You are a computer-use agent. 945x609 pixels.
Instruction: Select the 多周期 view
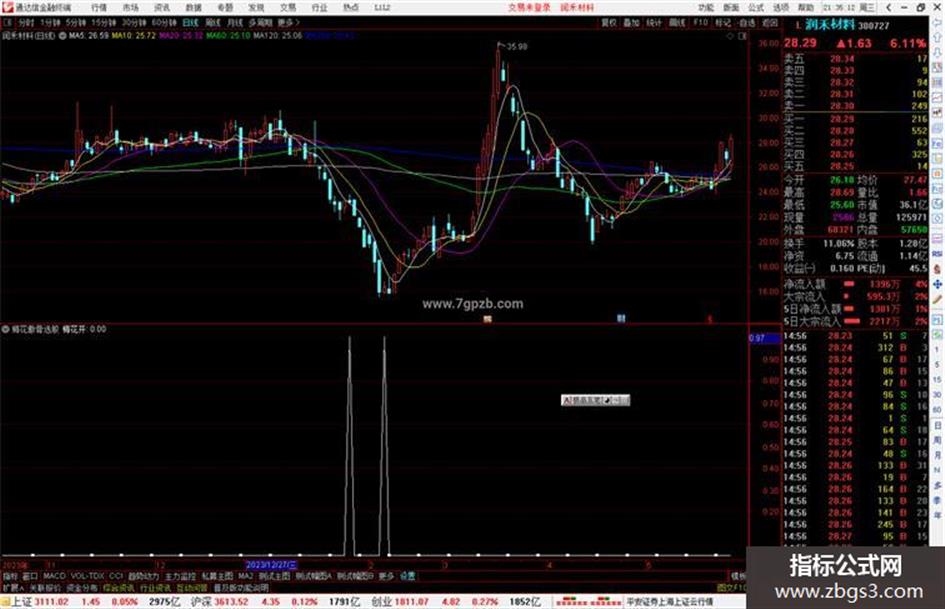click(260, 22)
